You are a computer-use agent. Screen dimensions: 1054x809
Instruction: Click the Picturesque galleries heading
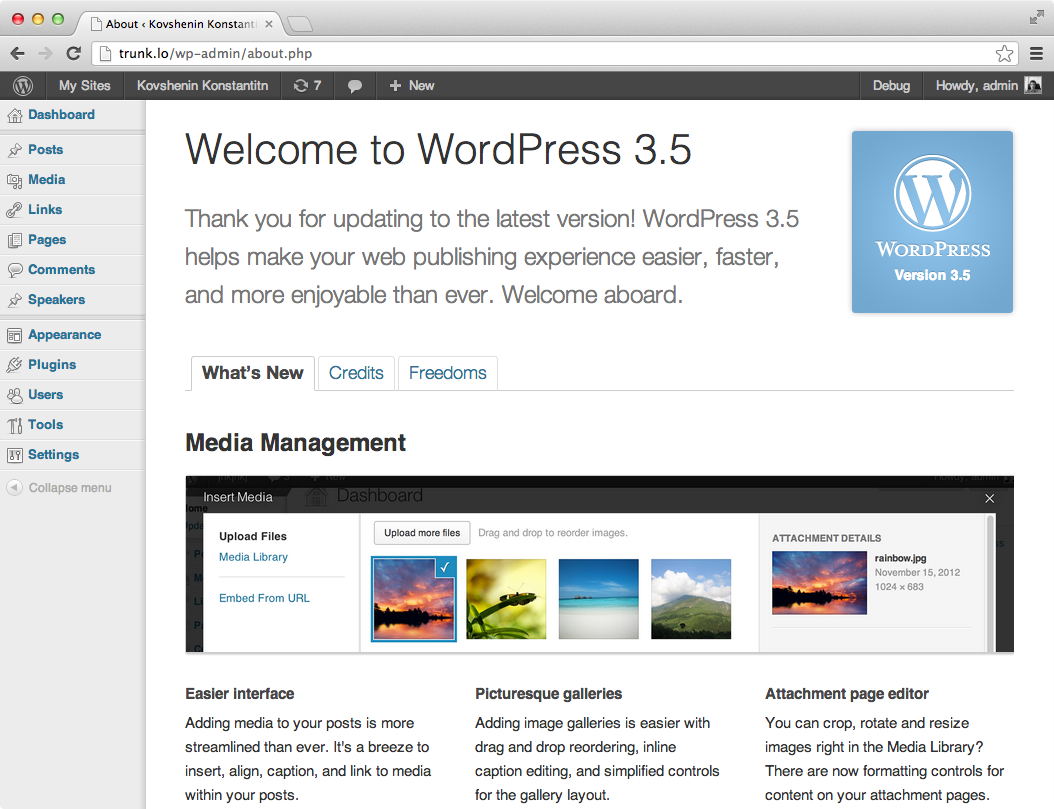click(x=549, y=693)
